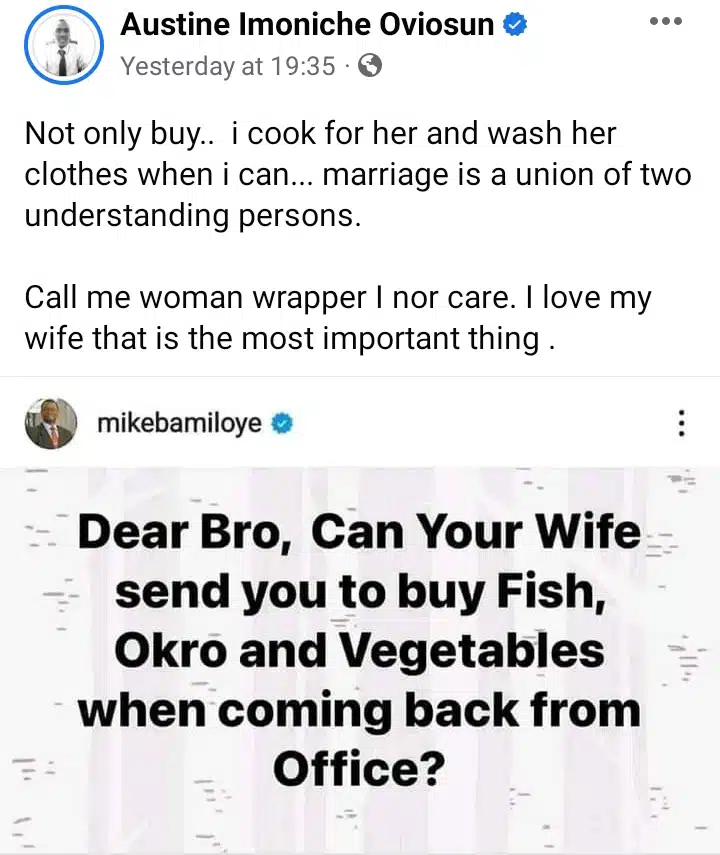Click the verified badge beside mikebamiloye

point(283,423)
